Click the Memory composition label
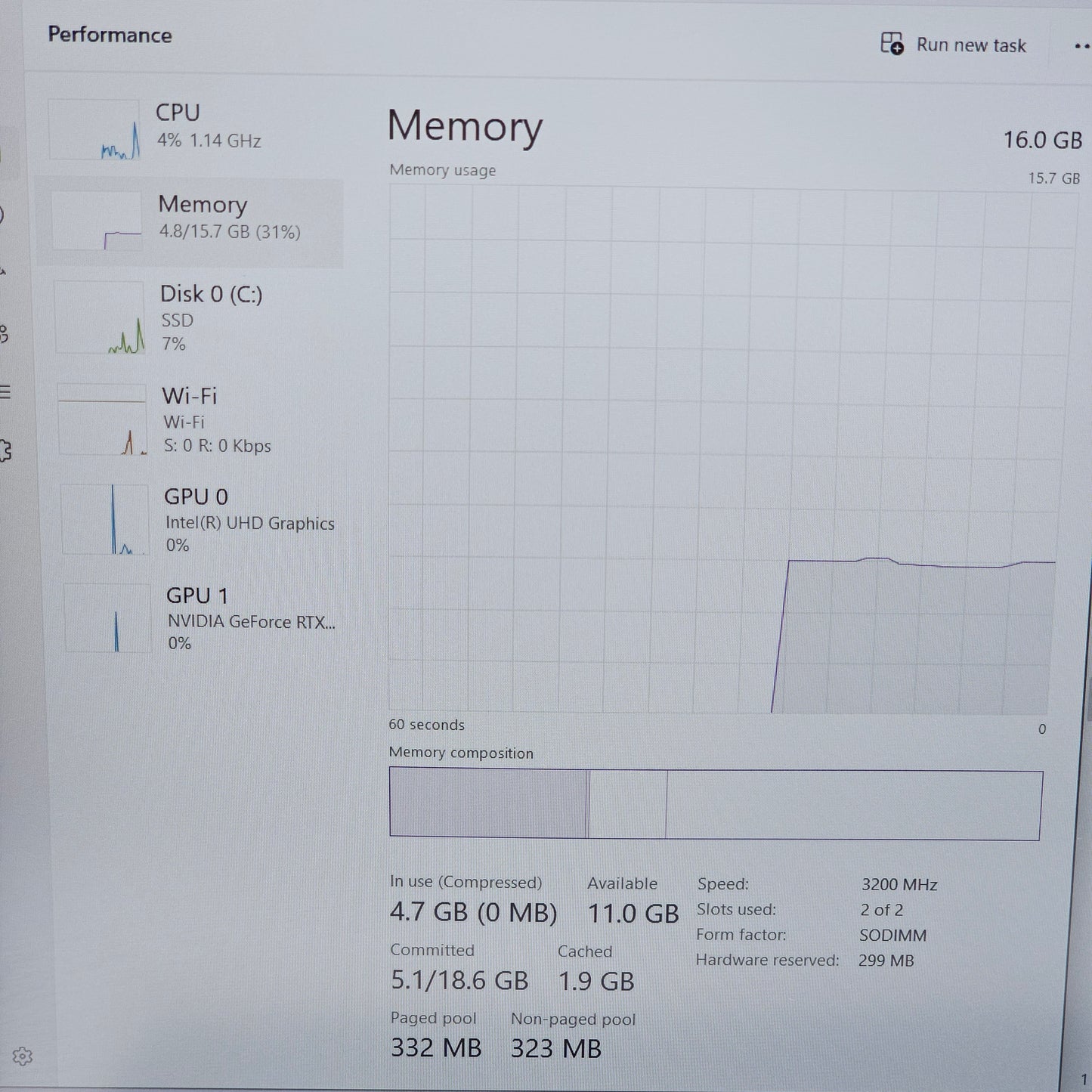1092x1092 pixels. pos(461,753)
